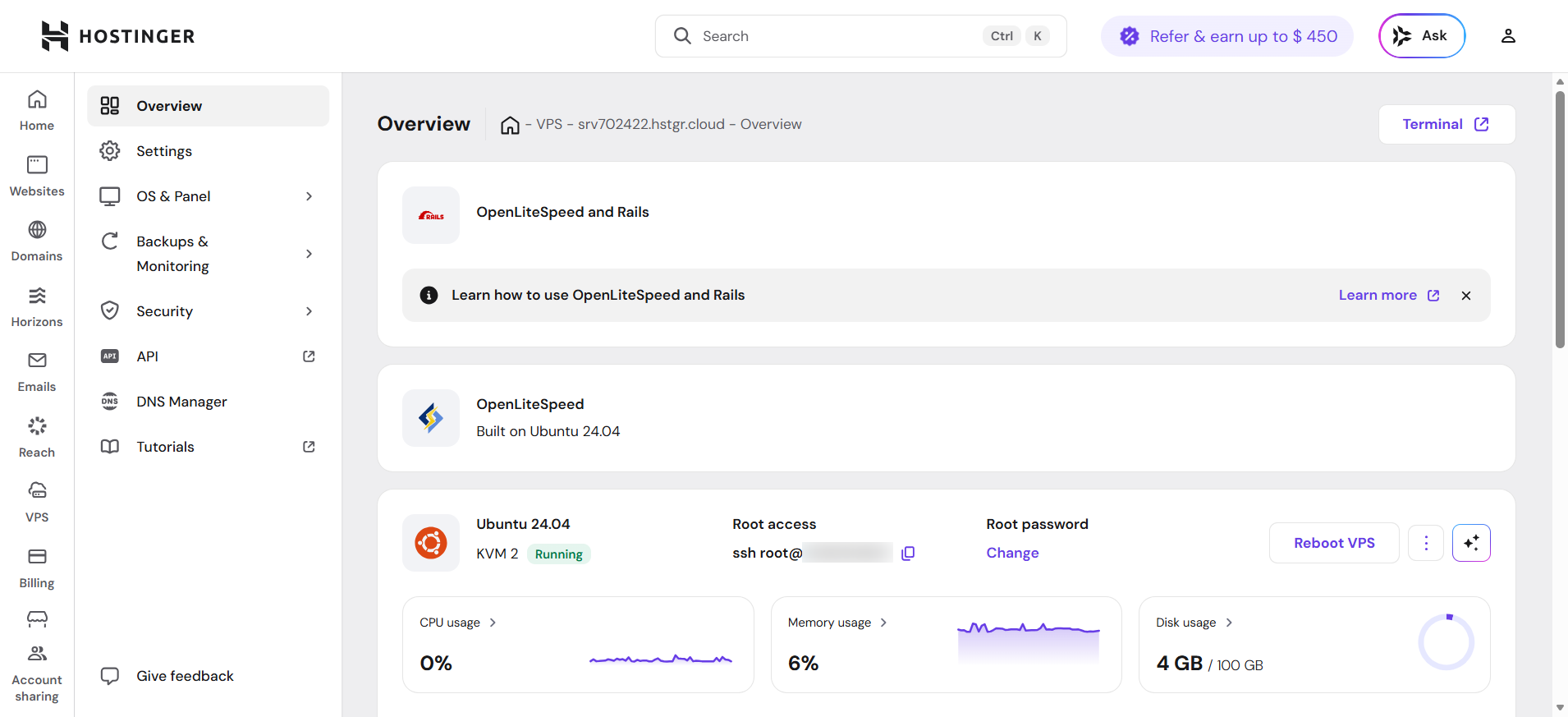Click the scrollbar down arrow
Viewport: 1568px width, 717px height.
tap(1560, 708)
